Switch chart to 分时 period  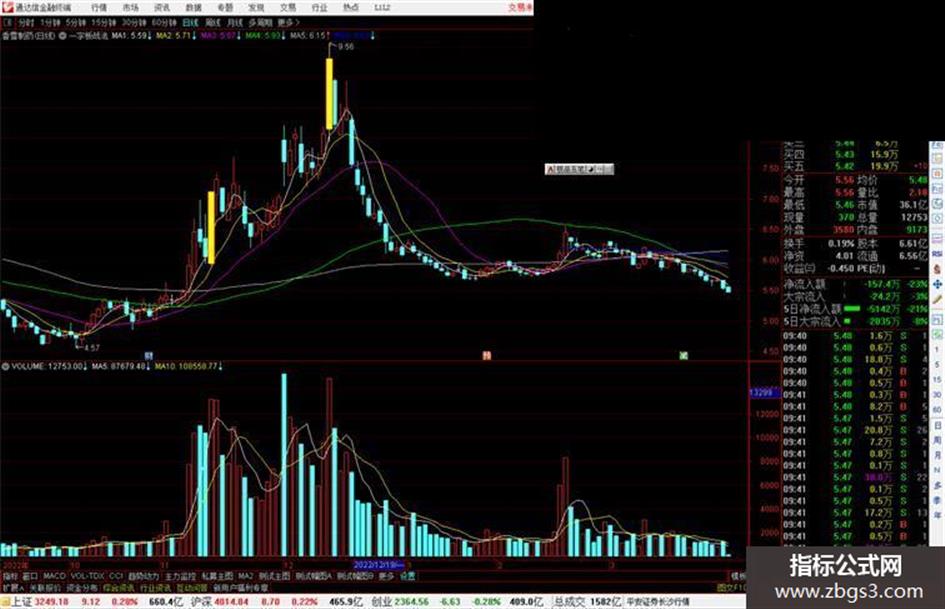[25, 22]
